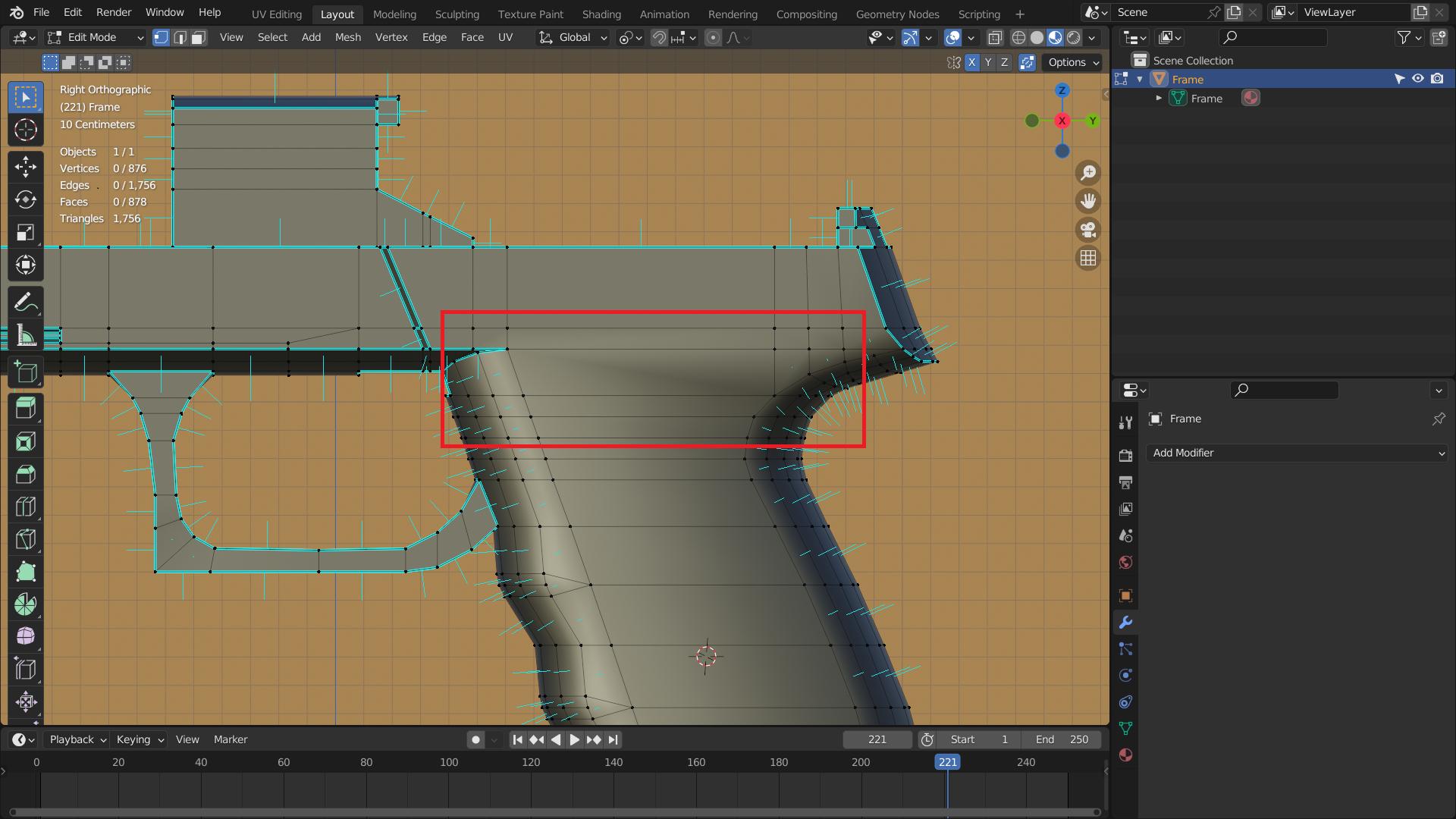Toggle X-ray display

pyautogui.click(x=995, y=37)
